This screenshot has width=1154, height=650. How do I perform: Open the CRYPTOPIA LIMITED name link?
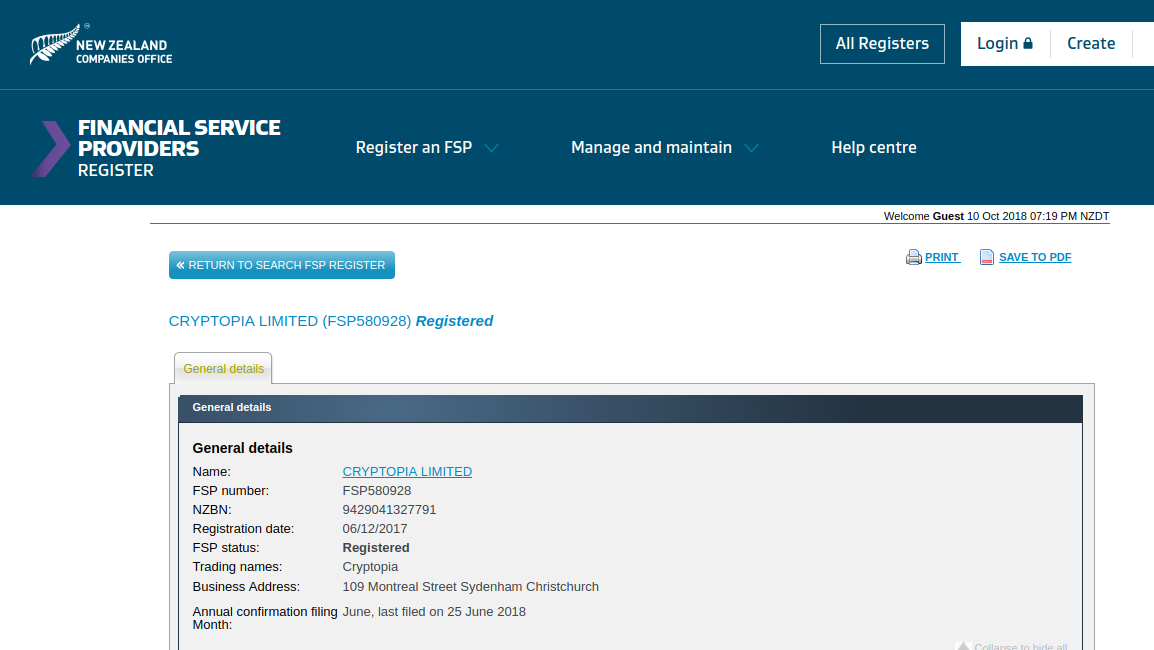pyautogui.click(x=407, y=472)
